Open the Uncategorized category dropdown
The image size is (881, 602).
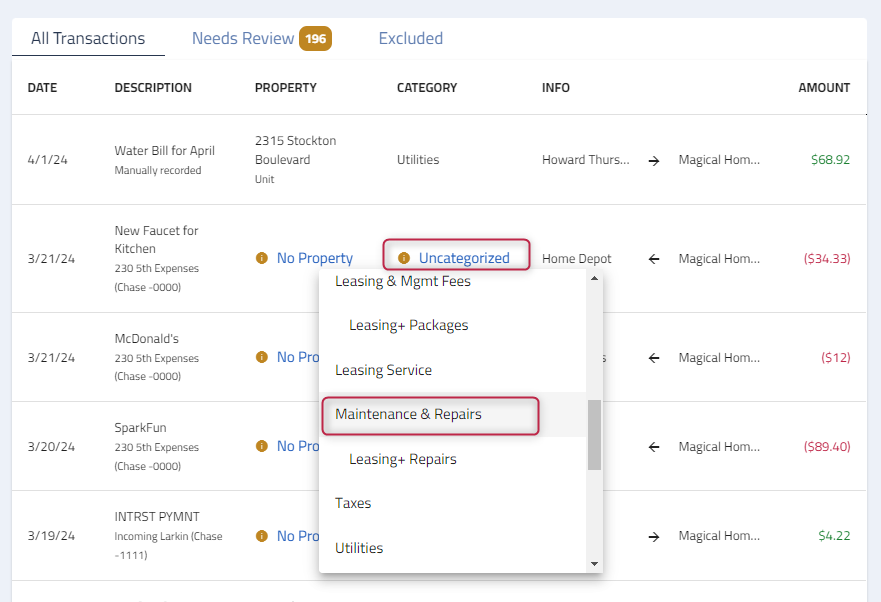click(x=466, y=258)
